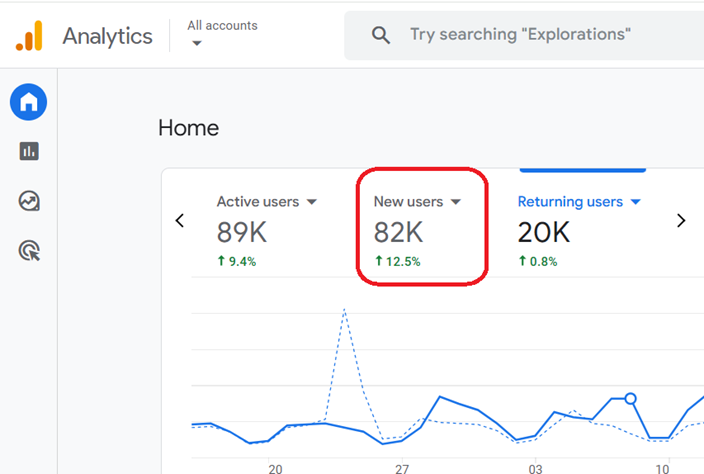Image resolution: width=704 pixels, height=474 pixels.
Task: Go to next metric cards arrow
Action: pos(681,220)
